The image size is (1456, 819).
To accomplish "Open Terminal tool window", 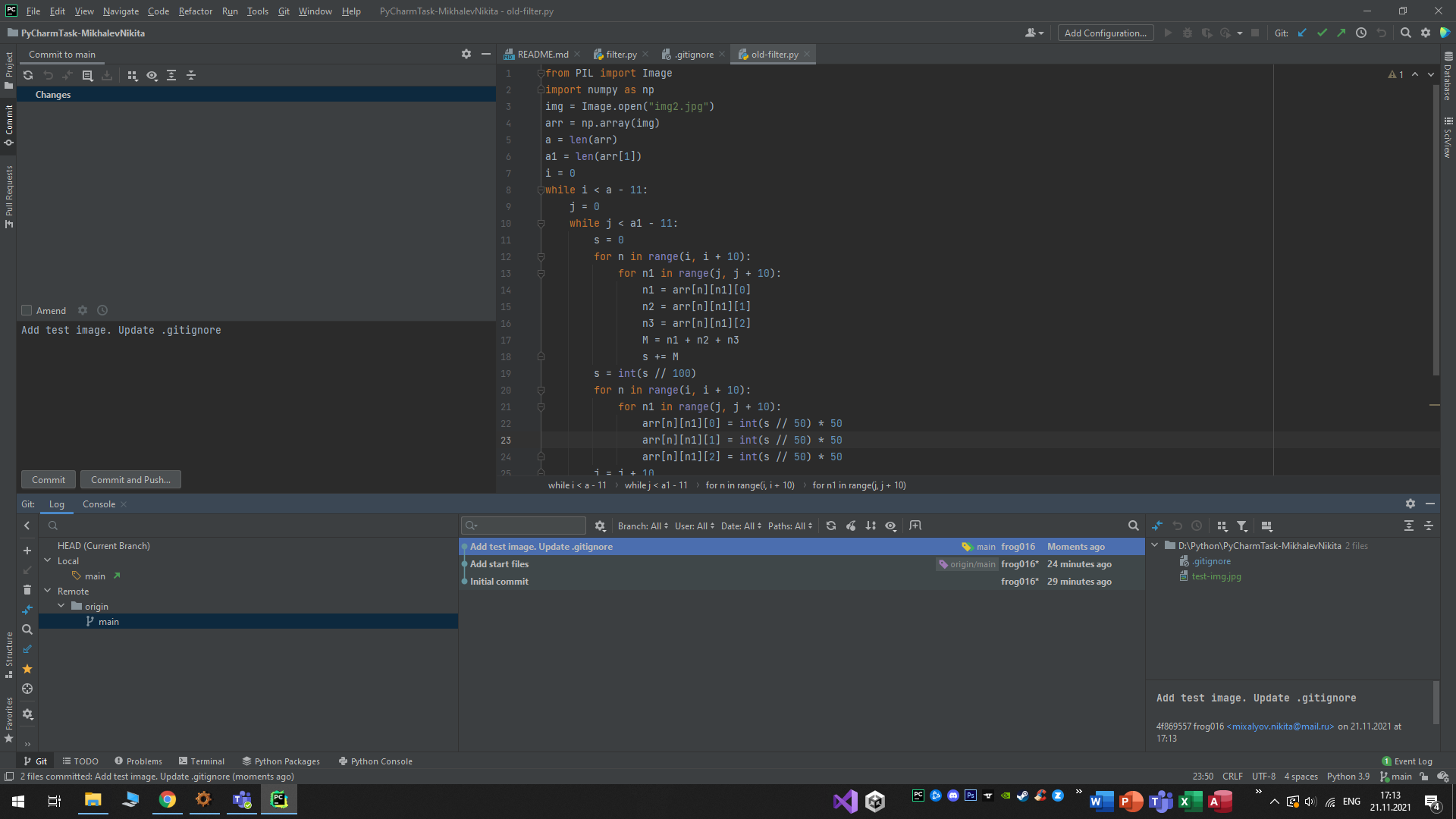I will (x=202, y=761).
